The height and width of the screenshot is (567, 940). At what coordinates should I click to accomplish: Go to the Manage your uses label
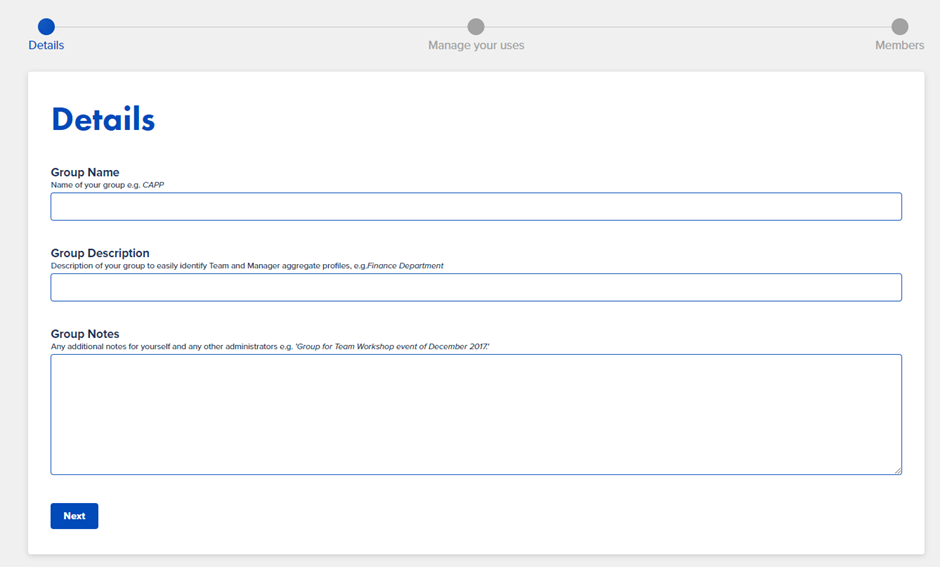(x=476, y=46)
